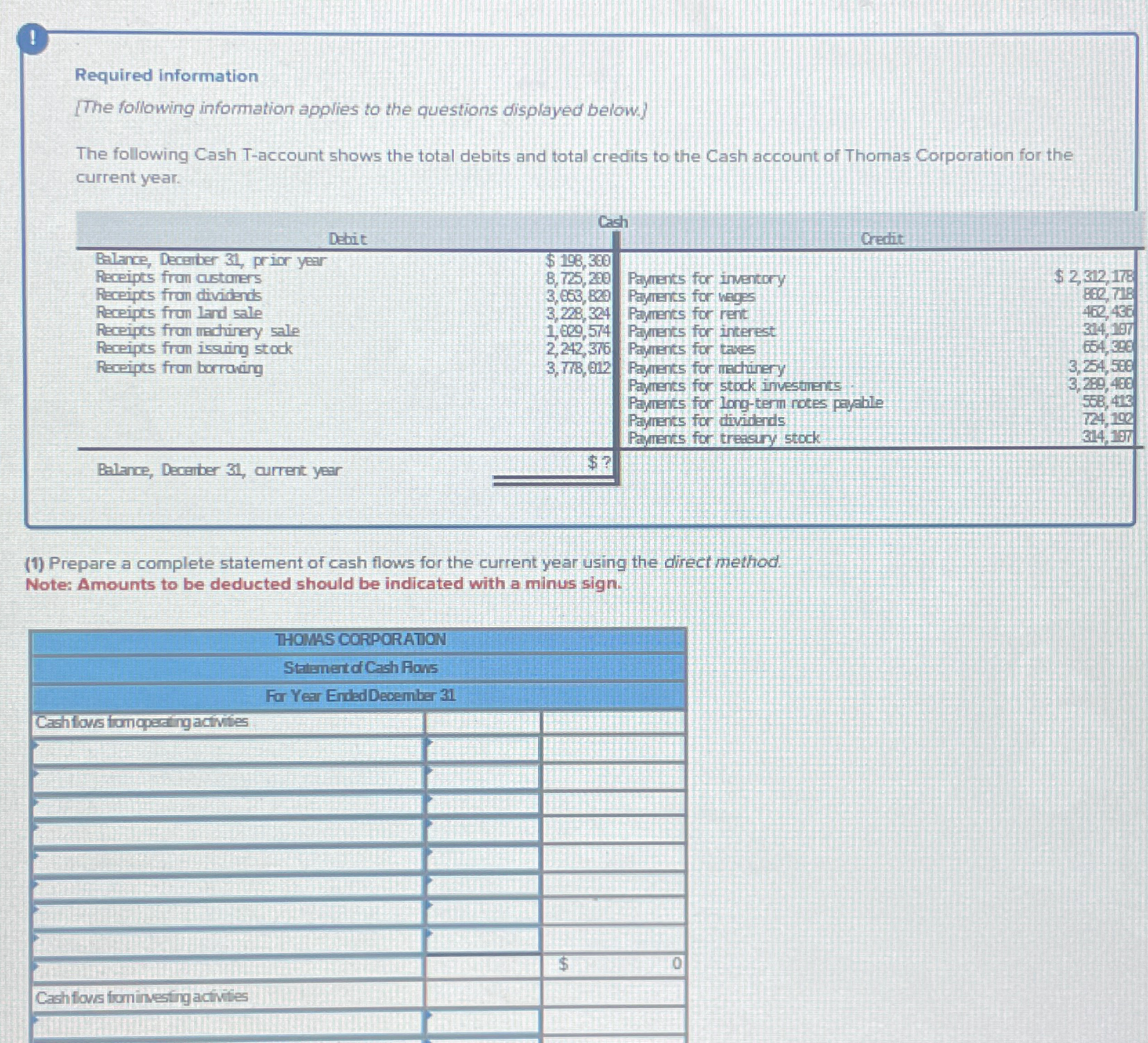Viewport: 1148px width, 1043px height.
Task: Select 'Payments for machinery' row text
Action: (706, 368)
